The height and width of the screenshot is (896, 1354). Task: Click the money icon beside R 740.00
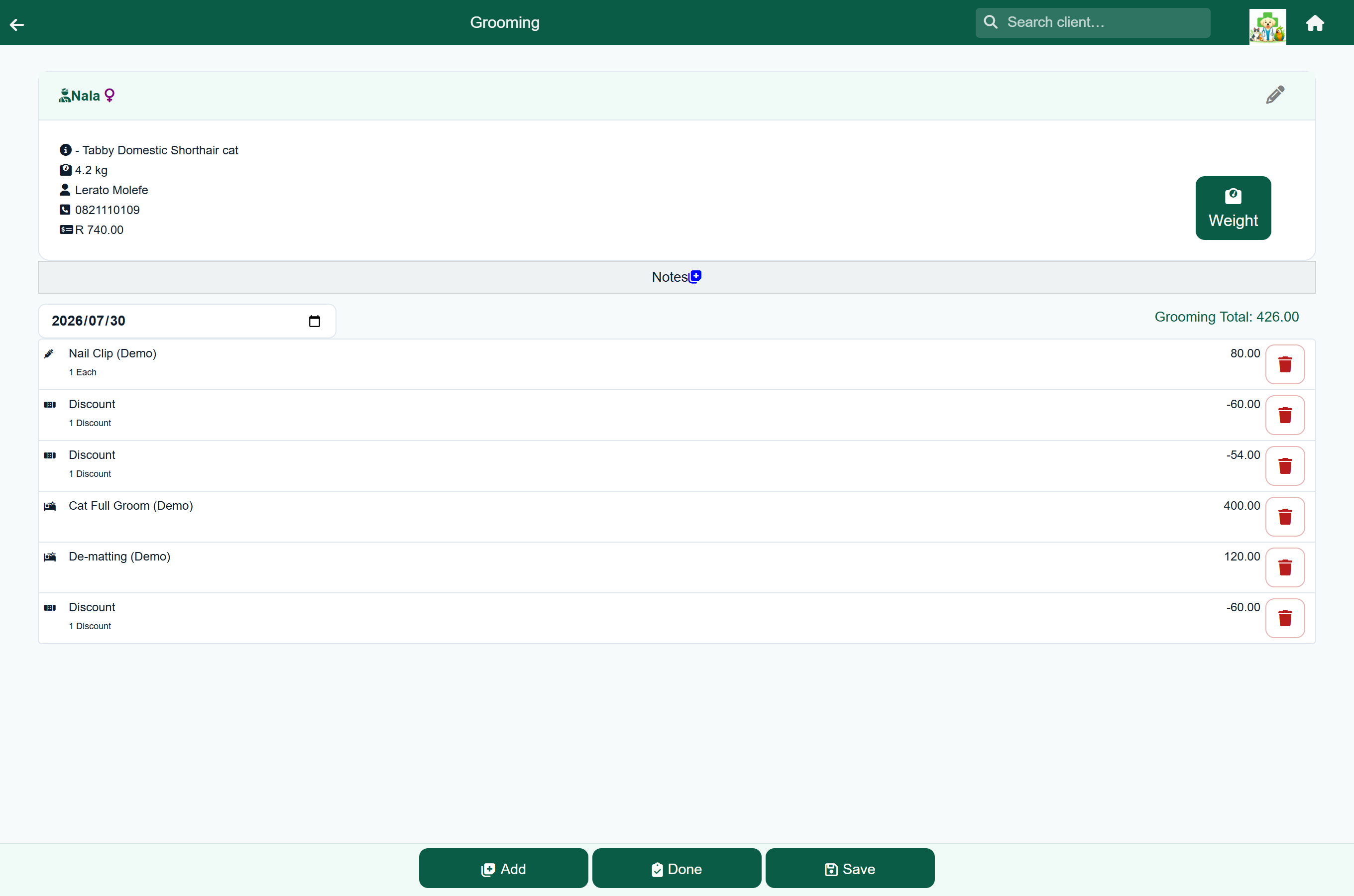66,229
